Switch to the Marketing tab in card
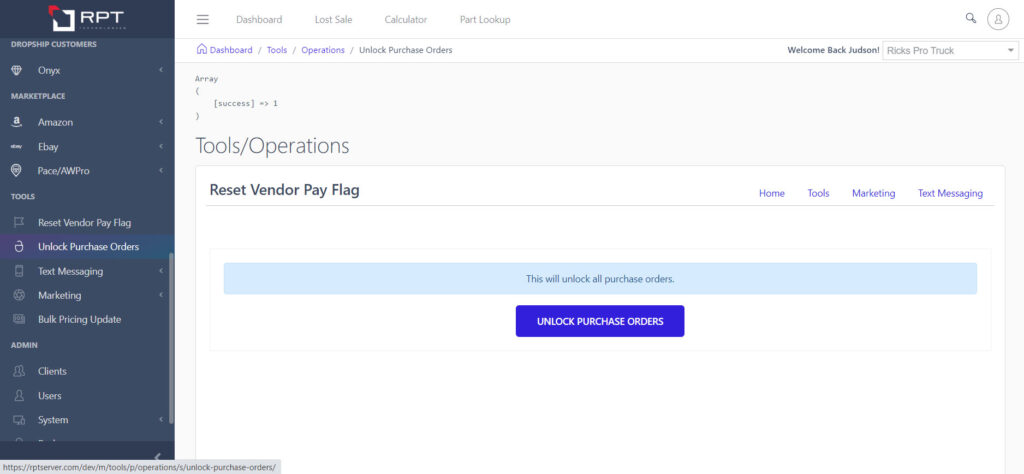The height and width of the screenshot is (474, 1024). (873, 193)
